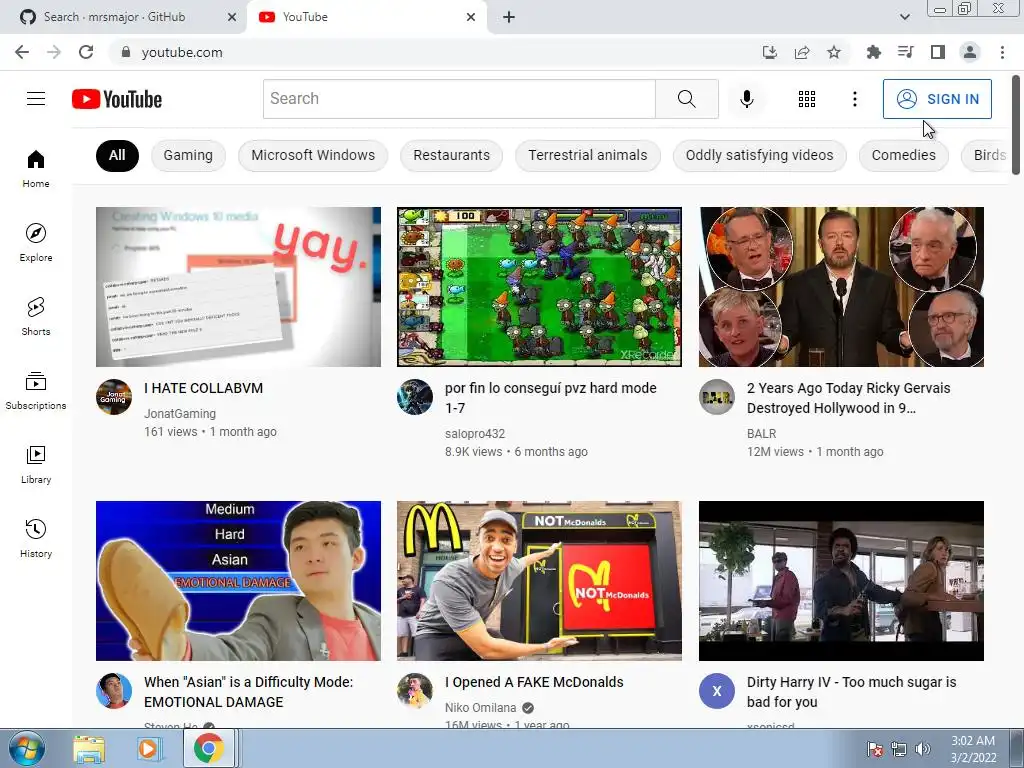
Task: Open Subscriptions in sidebar
Action: pyautogui.click(x=36, y=391)
